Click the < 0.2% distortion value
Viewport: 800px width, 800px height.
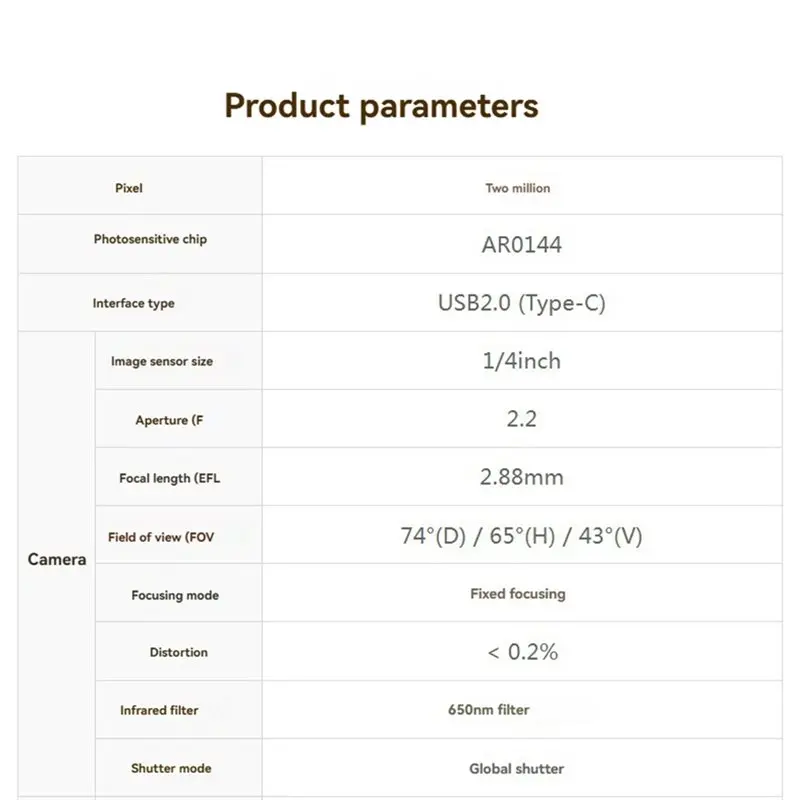521,652
